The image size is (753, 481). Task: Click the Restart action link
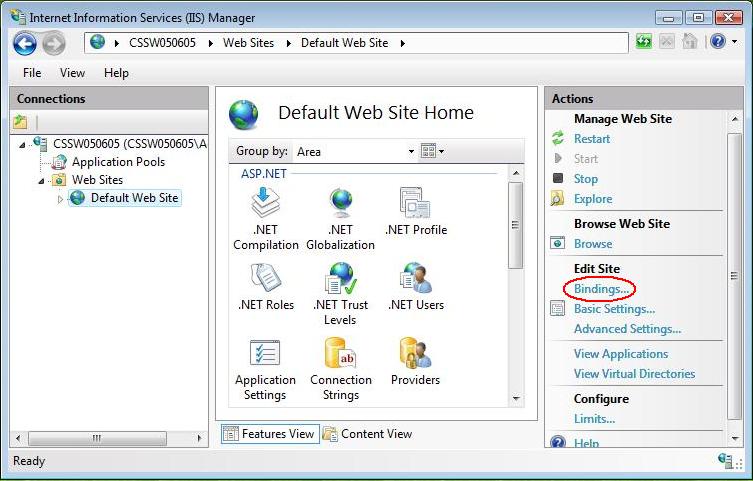pyautogui.click(x=591, y=139)
